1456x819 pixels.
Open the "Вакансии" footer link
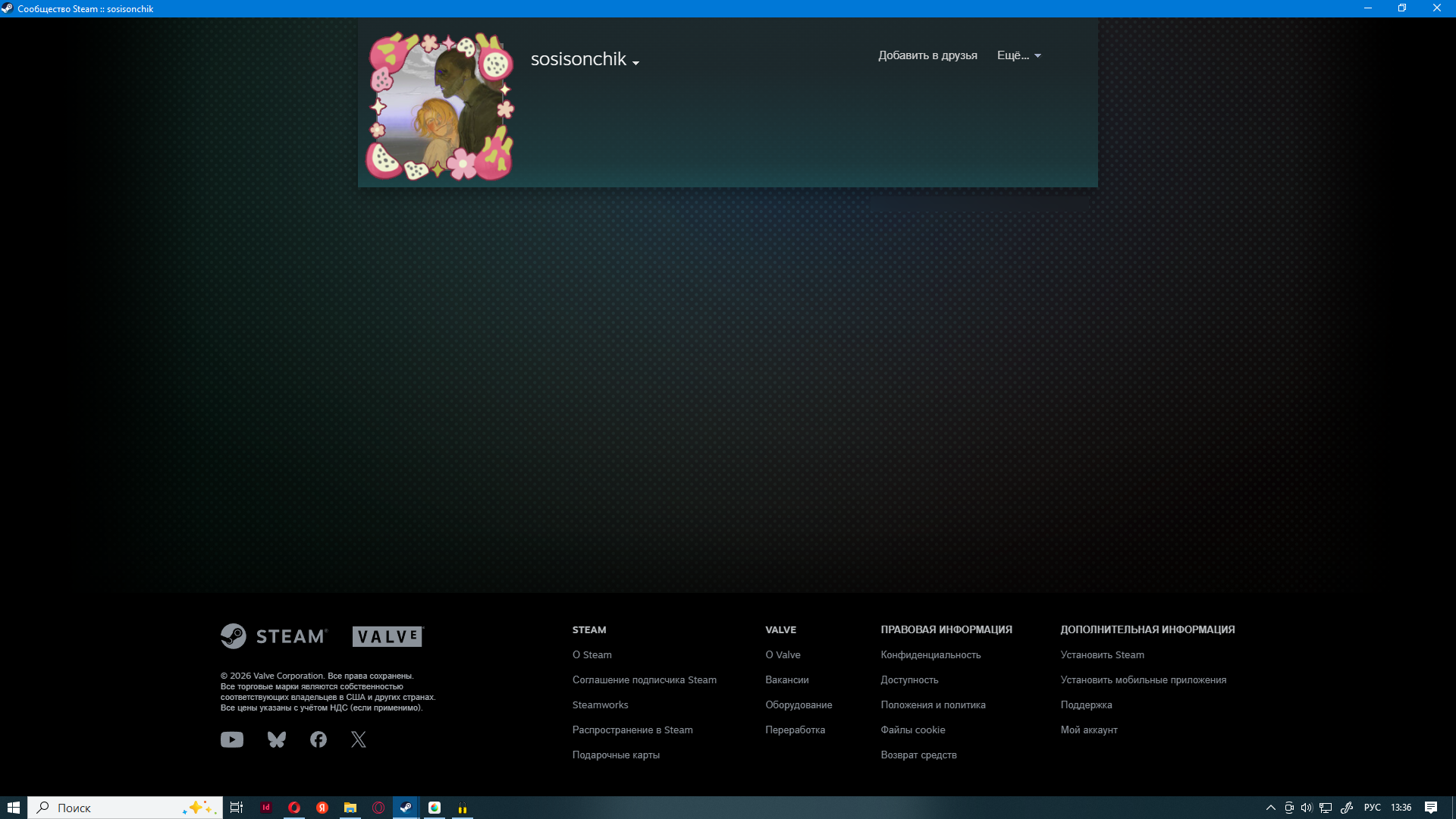pyautogui.click(x=787, y=679)
